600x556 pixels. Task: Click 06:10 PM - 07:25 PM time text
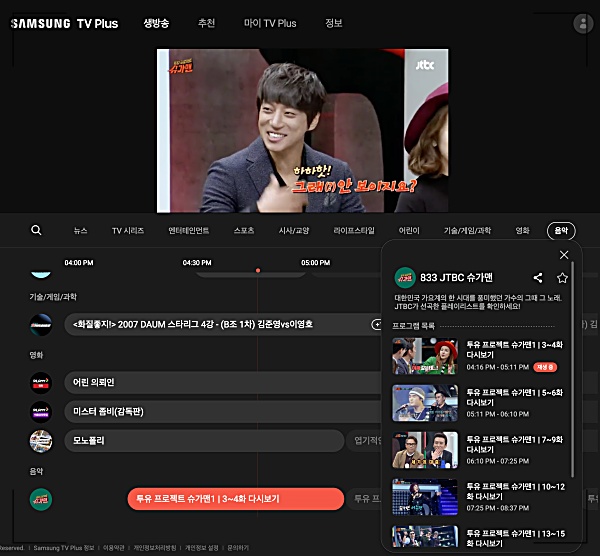pos(497,461)
